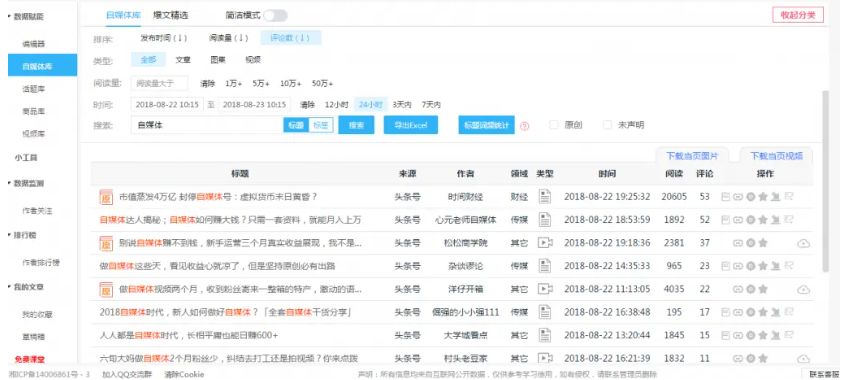The height and width of the screenshot is (380, 842).
Task: Click the red question-mark help icon
Action: click(x=525, y=126)
